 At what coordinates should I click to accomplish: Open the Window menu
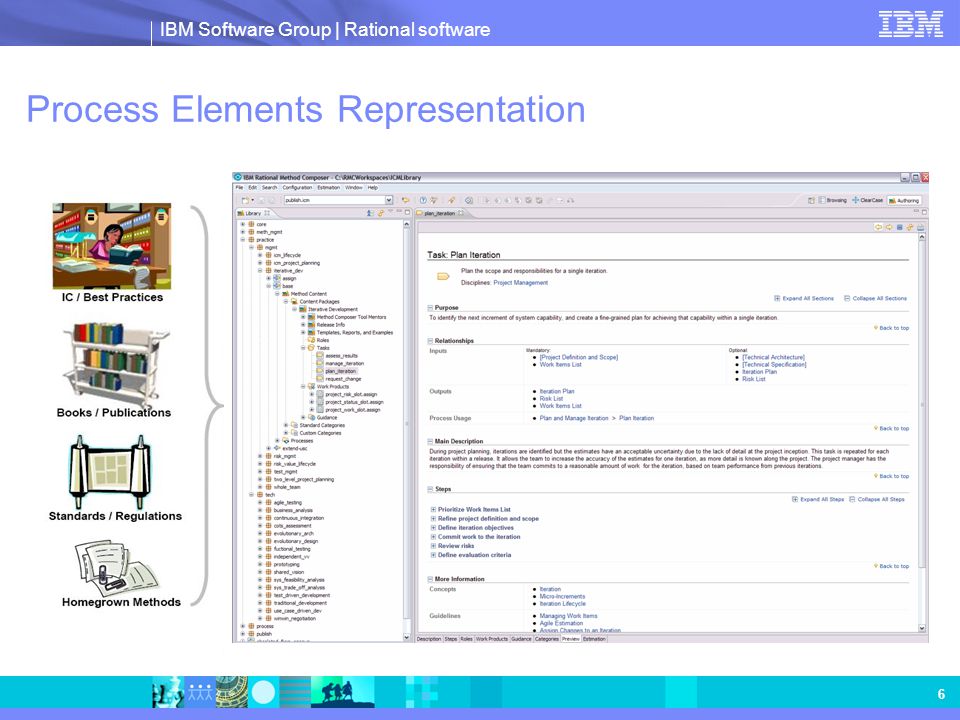pyautogui.click(x=353, y=187)
